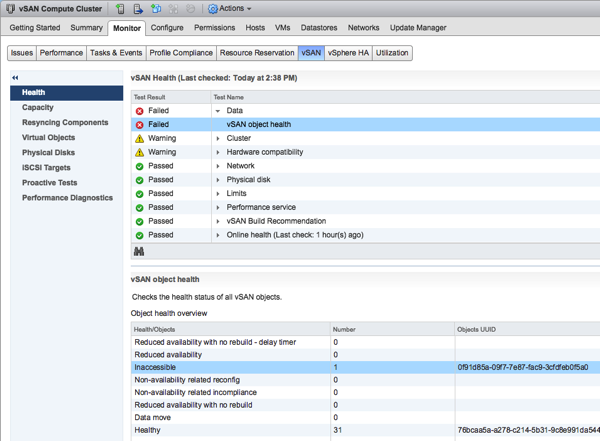Click the add host toolbar icon
This screenshot has height=441, width=600.
pos(120,8)
